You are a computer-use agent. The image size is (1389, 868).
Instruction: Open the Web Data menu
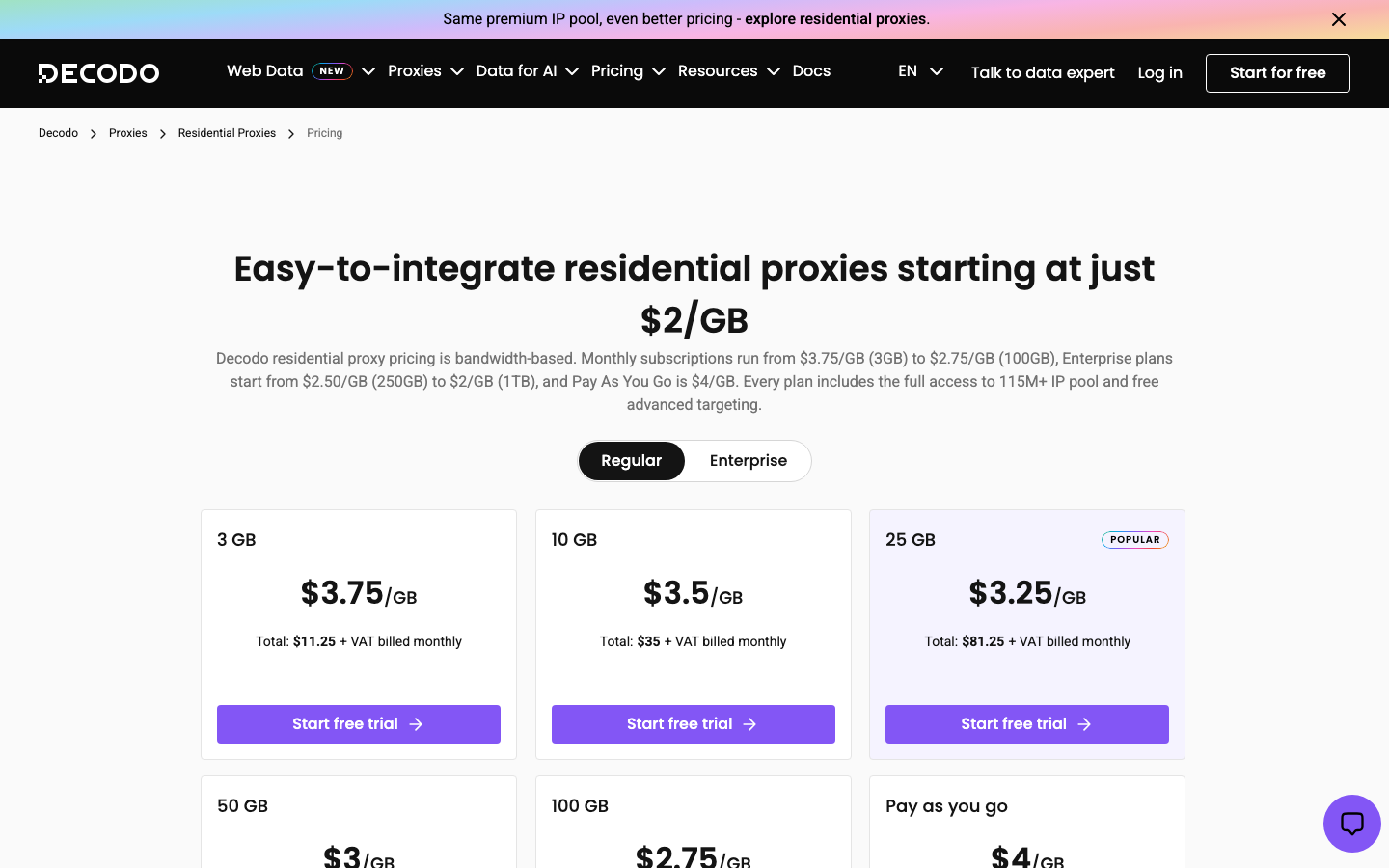[x=264, y=71]
